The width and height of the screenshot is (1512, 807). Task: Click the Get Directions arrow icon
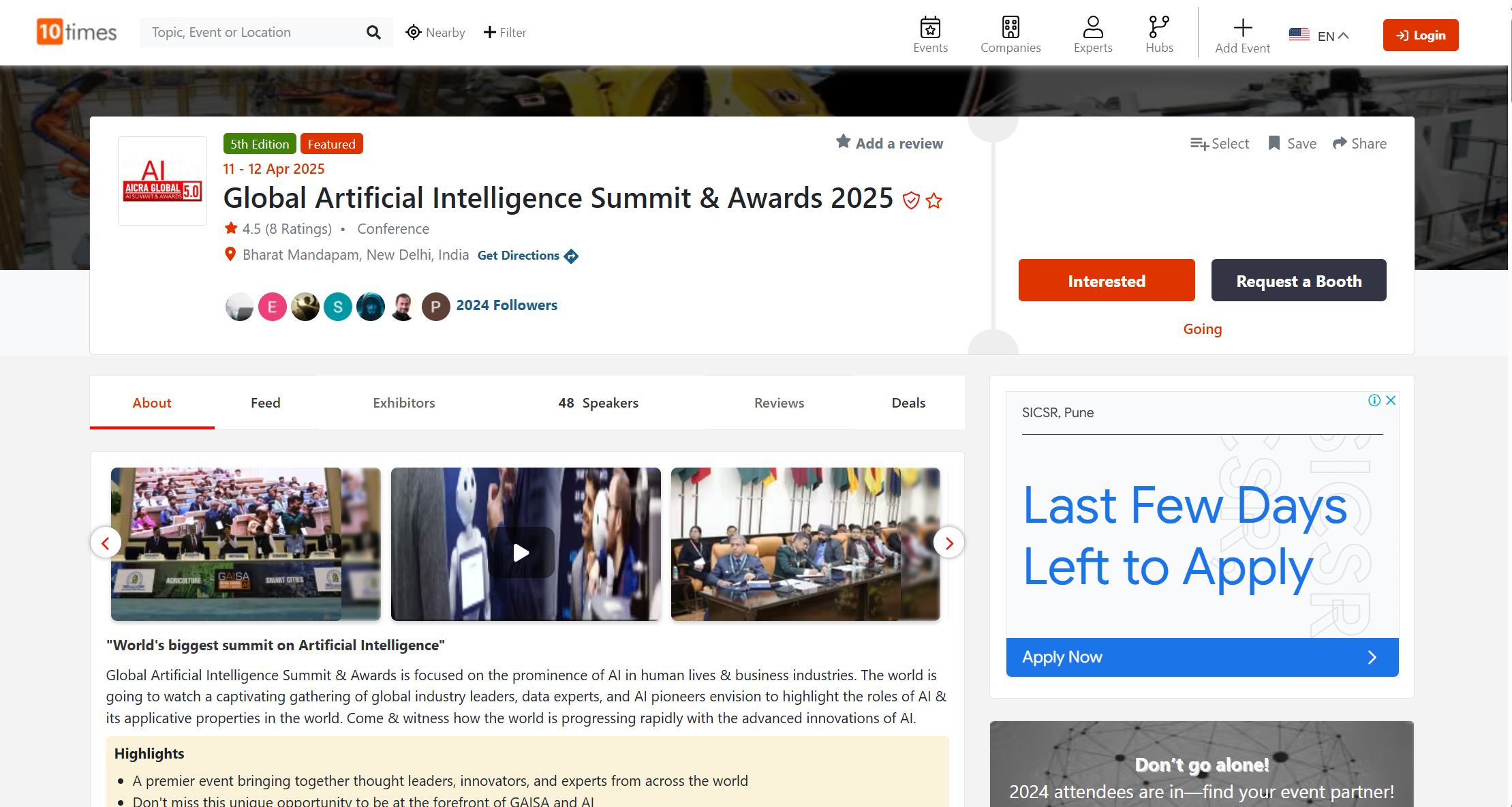(x=571, y=256)
